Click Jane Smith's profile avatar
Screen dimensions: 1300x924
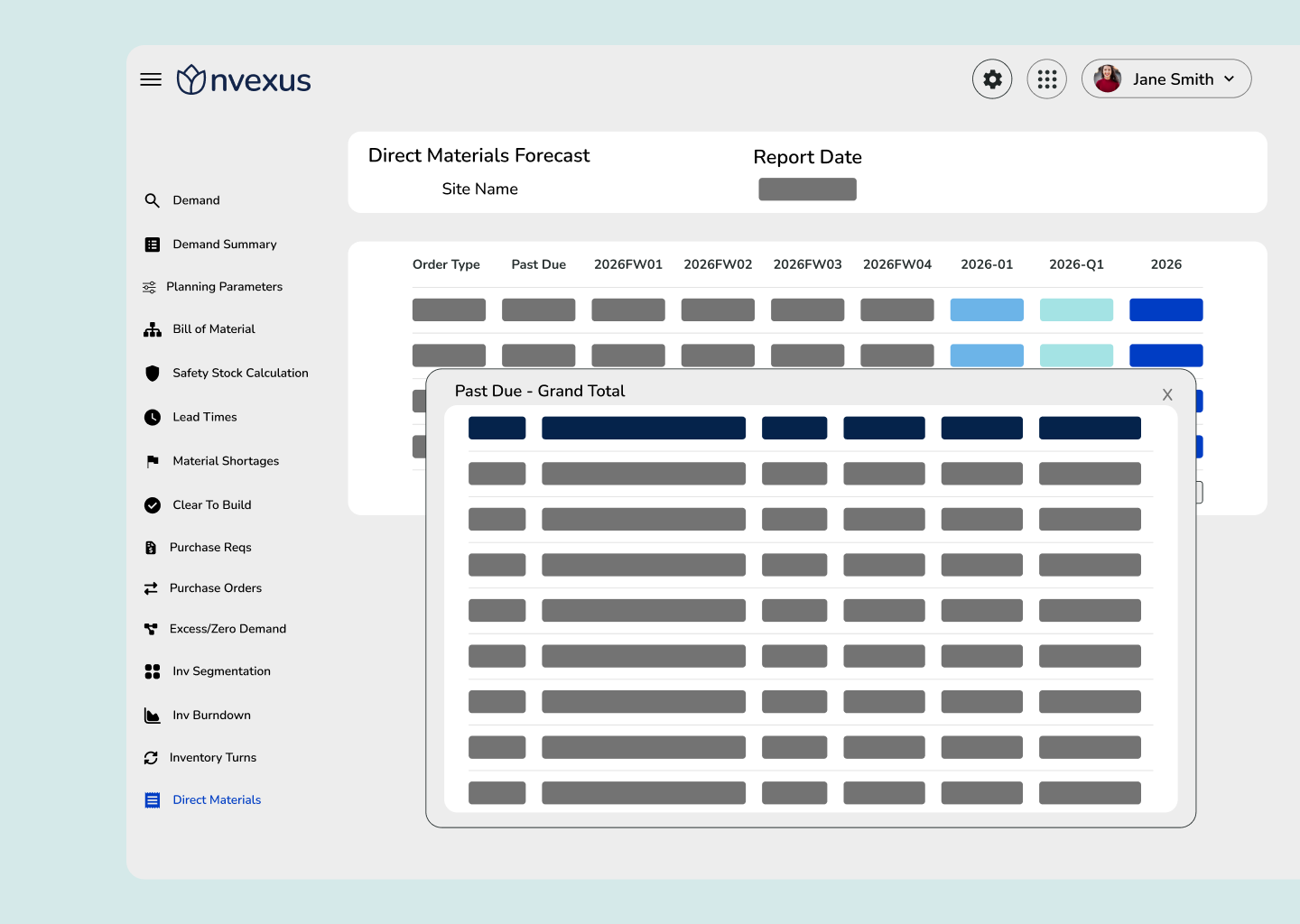[x=1108, y=79]
